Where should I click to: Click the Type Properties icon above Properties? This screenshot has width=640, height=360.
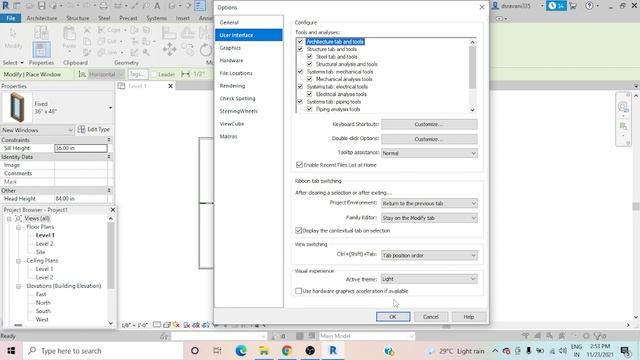(x=41, y=32)
